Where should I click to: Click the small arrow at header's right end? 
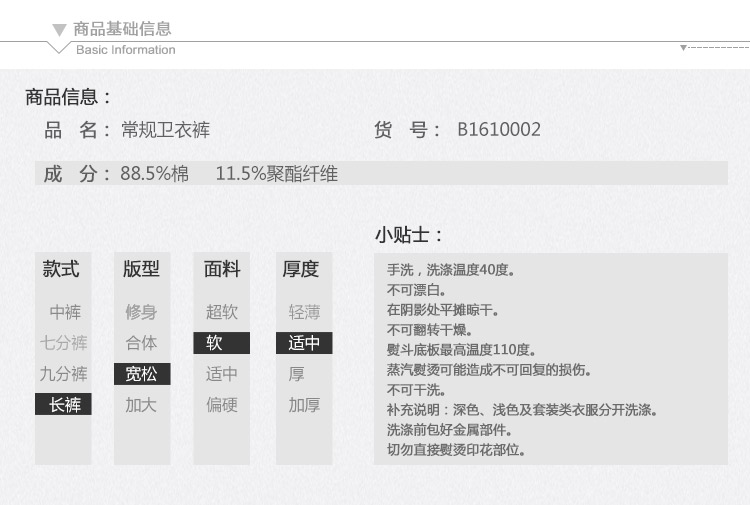683,47
